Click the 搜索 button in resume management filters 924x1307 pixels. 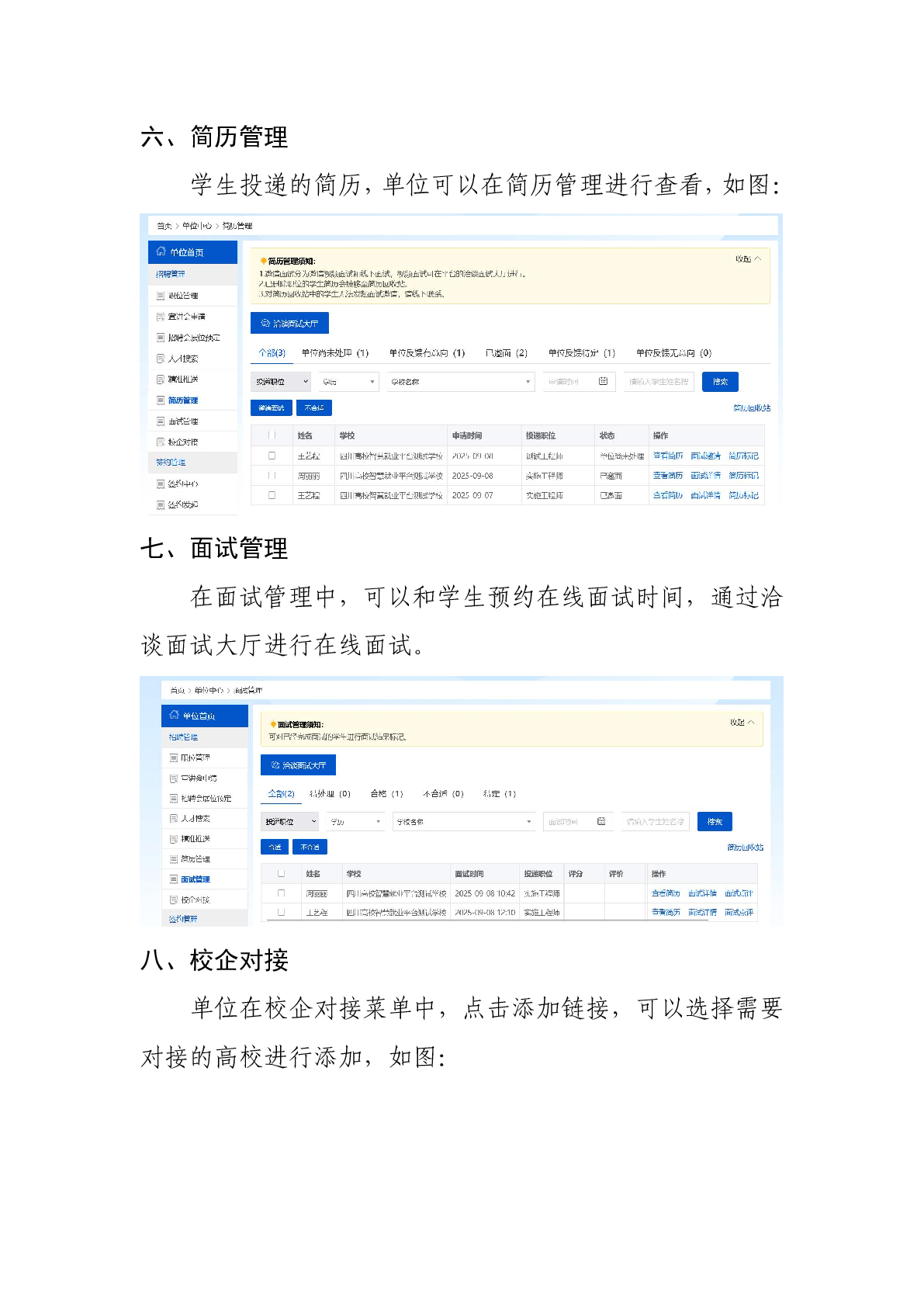point(720,382)
